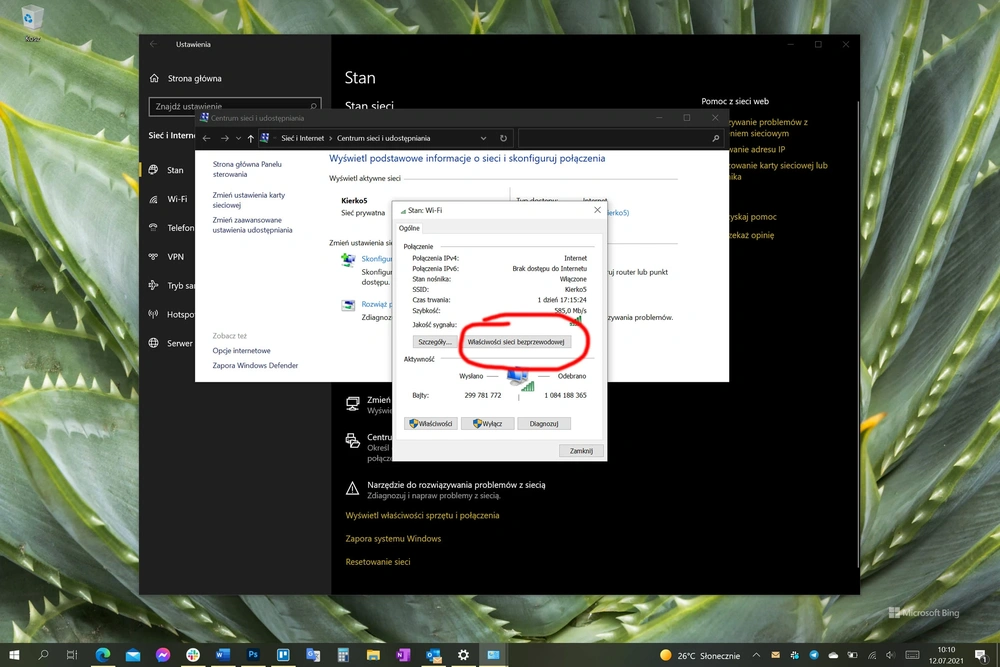Open the Kosz recycle bin on desktop
1000x667 pixels.
(x=32, y=24)
